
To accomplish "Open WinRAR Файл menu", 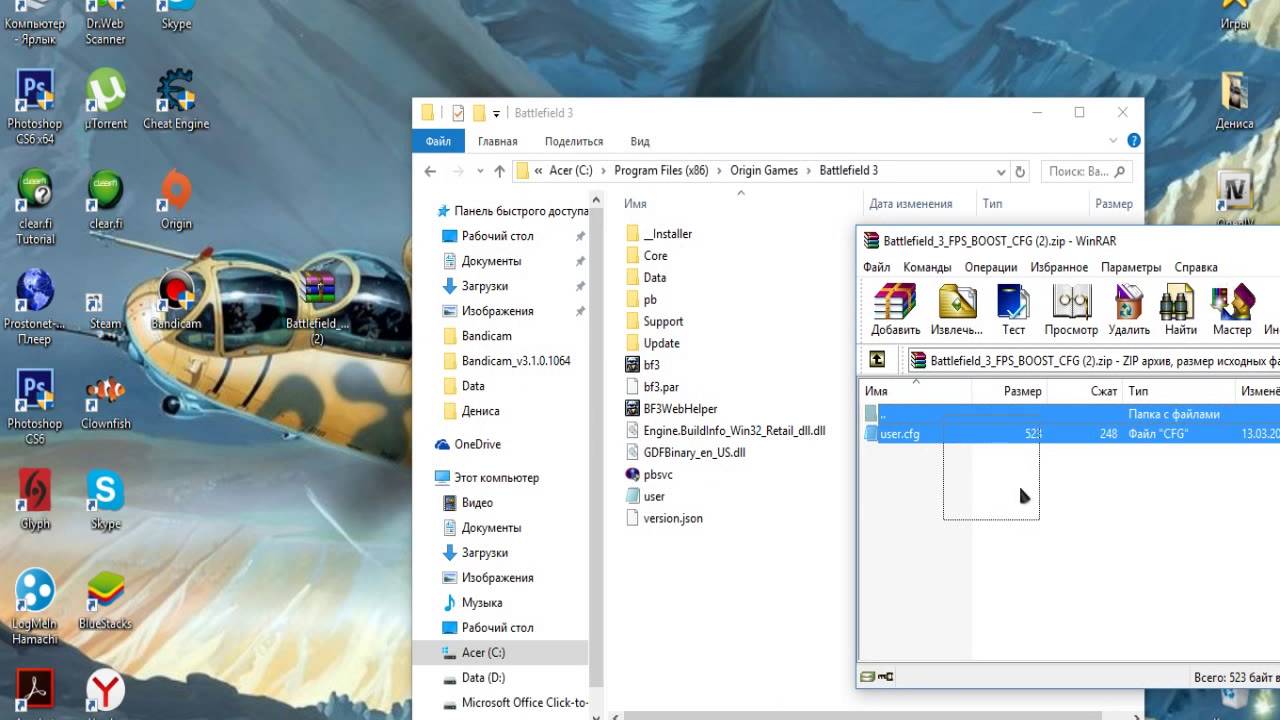I will (x=877, y=267).
